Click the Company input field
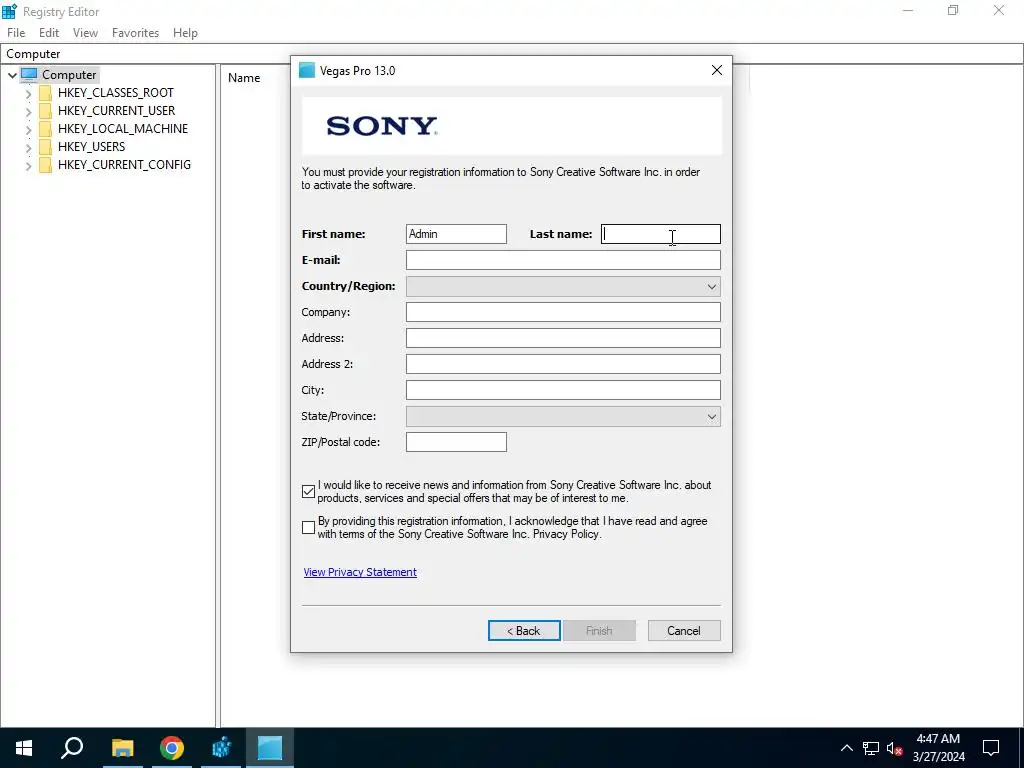Viewport: 1024px width, 768px height. [563, 312]
